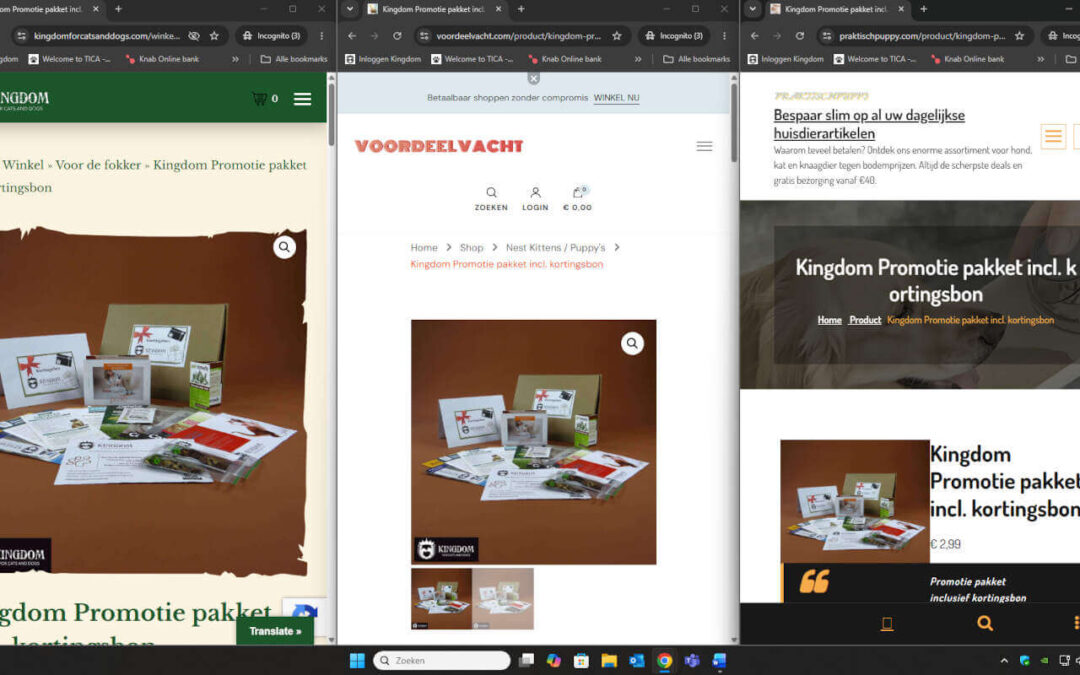Bookmark praktischpuppy.com page with star icon
Screen dimensions: 1080x675
pos(1019,36)
